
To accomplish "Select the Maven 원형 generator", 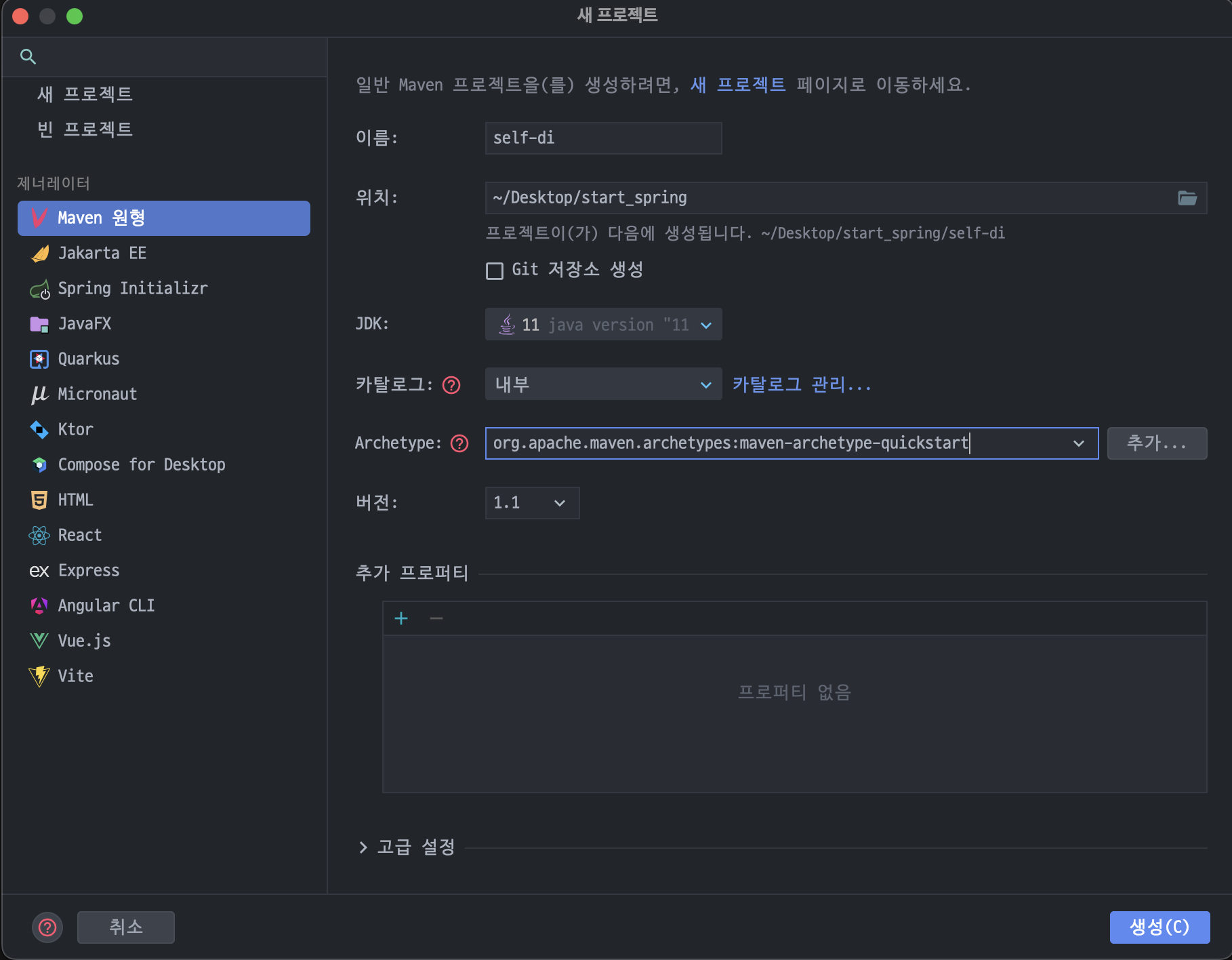I will pyautogui.click(x=164, y=218).
